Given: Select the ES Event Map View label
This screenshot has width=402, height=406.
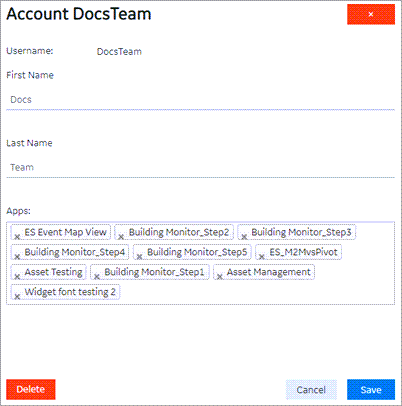Looking at the screenshot, I should tap(65, 232).
